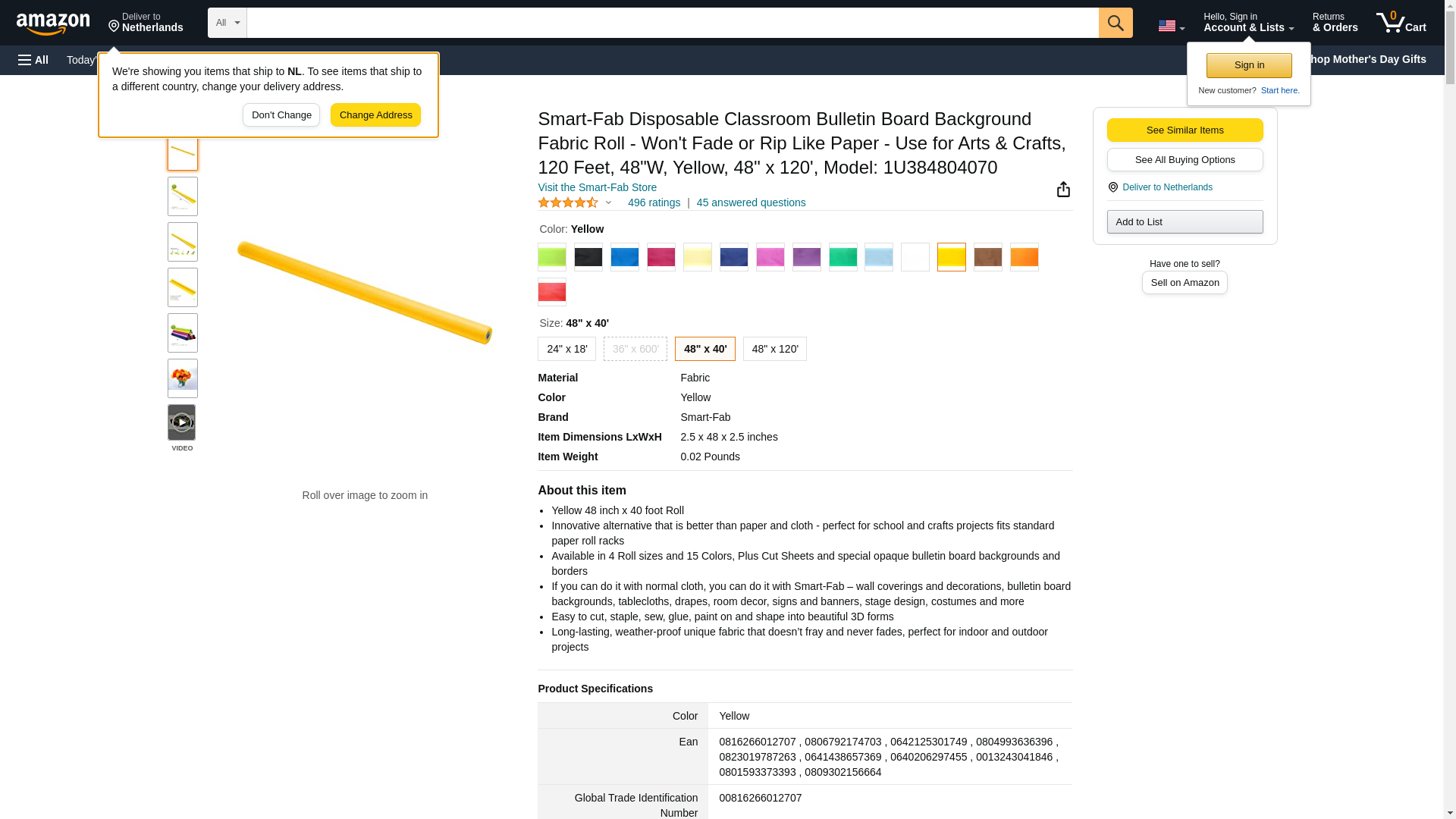Open Shop Mother's Day Gifts link
The width and height of the screenshot is (1456, 819).
pyautogui.click(x=1371, y=59)
